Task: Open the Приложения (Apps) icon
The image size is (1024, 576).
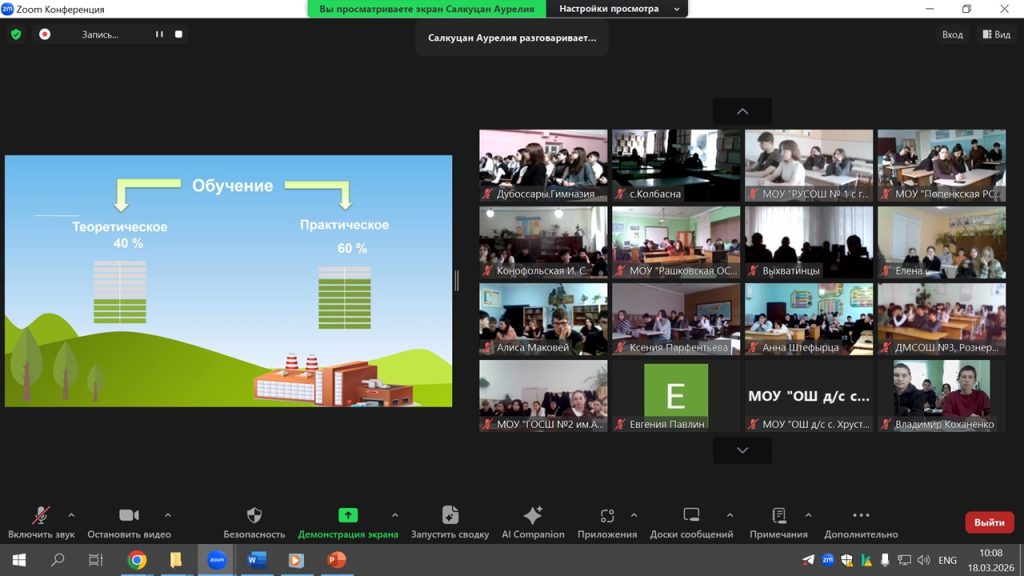Action: 606,515
